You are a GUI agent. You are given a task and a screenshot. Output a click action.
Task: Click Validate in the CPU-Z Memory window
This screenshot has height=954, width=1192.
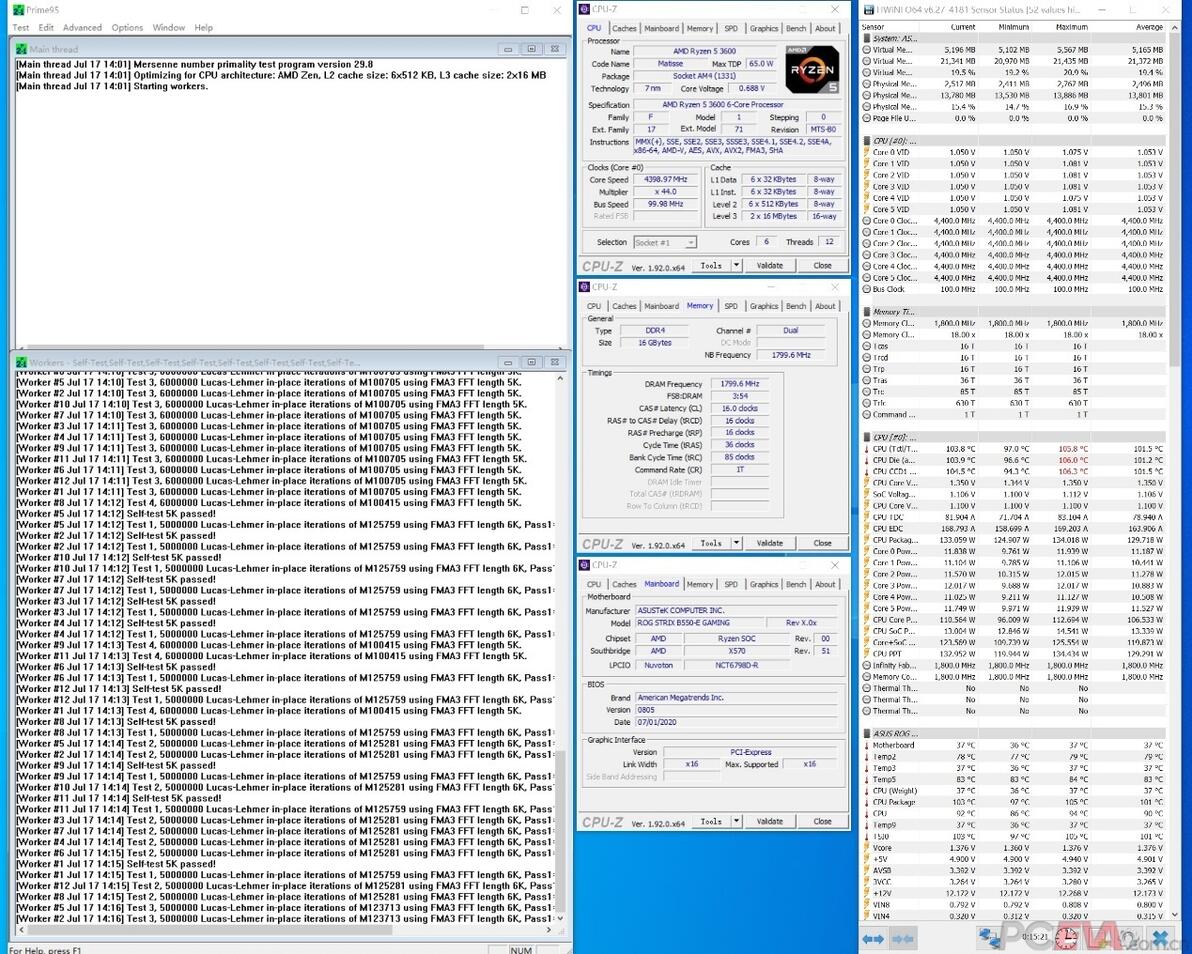(x=769, y=543)
